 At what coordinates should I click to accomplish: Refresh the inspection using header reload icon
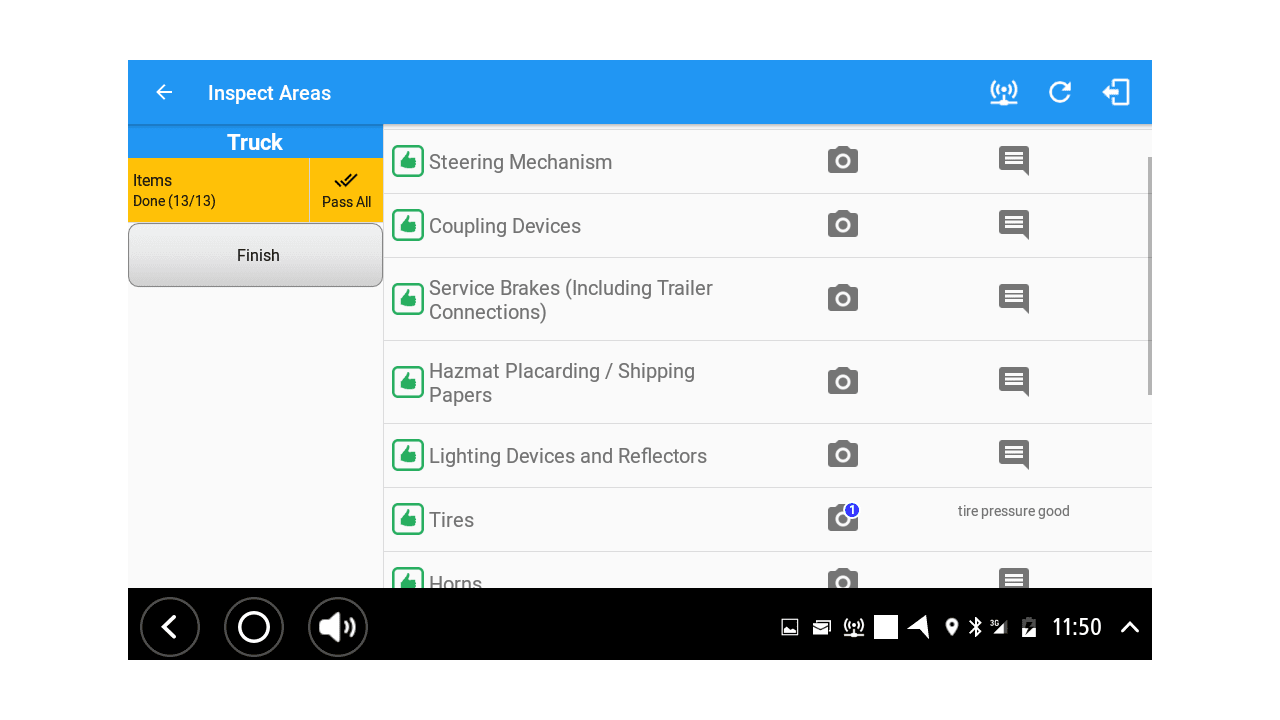[1060, 92]
